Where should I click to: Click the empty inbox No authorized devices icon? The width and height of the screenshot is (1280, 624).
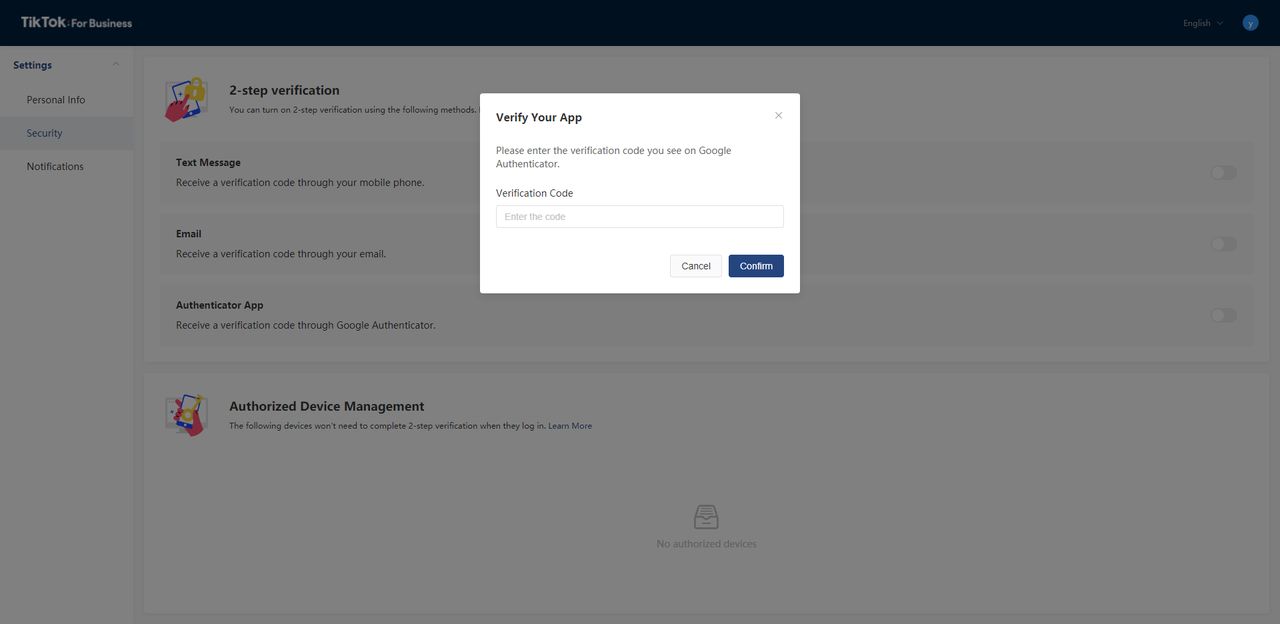point(706,517)
